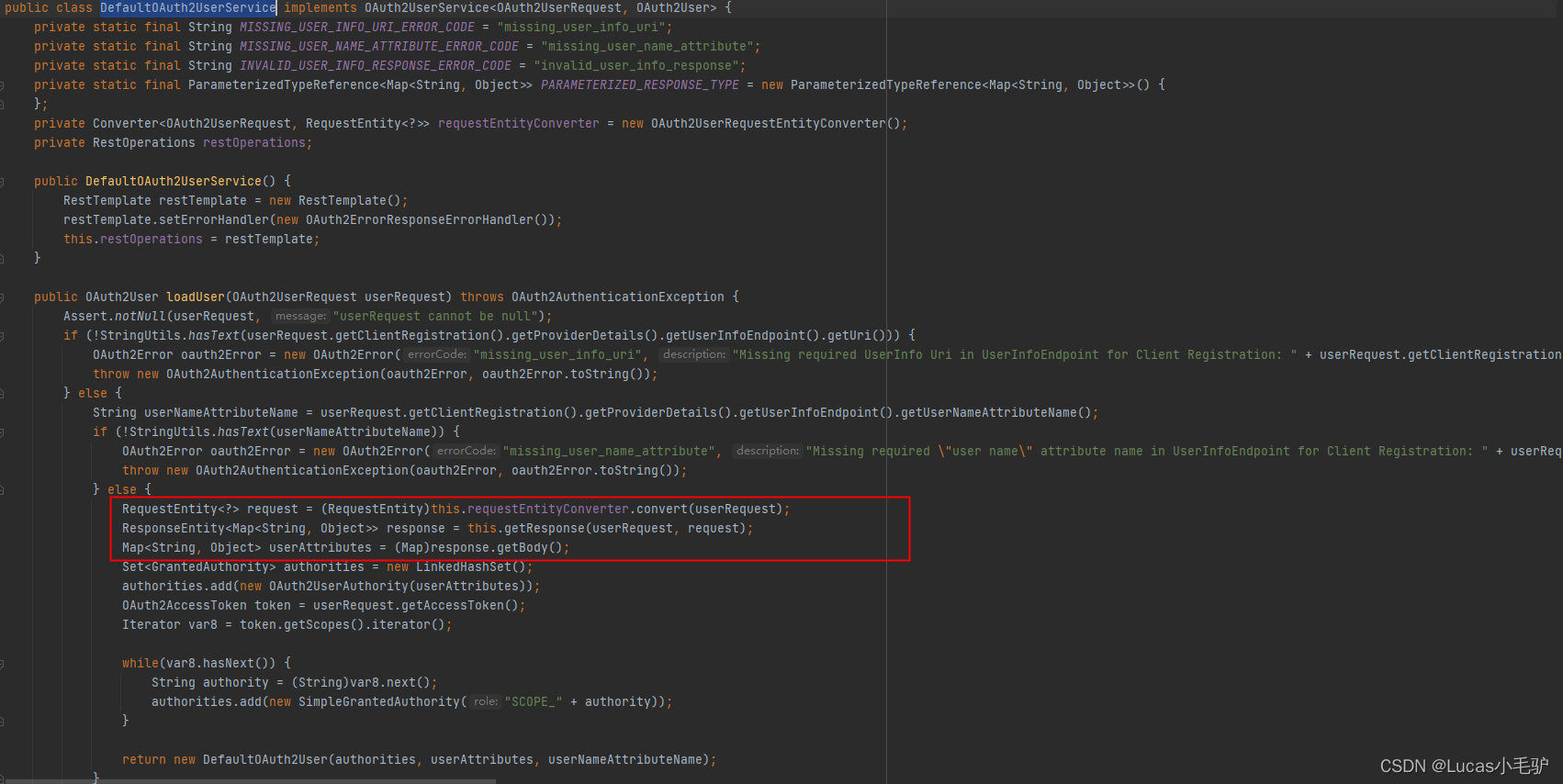Image resolution: width=1563 pixels, height=784 pixels.
Task: Select the PARAMETERIZED_RESPONSE_TYPE constant
Action: point(640,84)
